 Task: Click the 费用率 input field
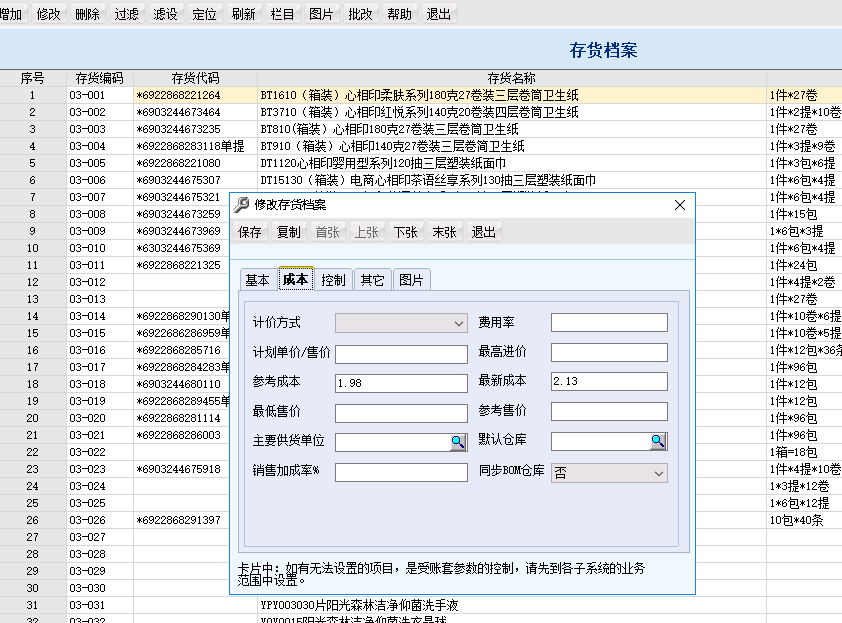[x=609, y=323]
